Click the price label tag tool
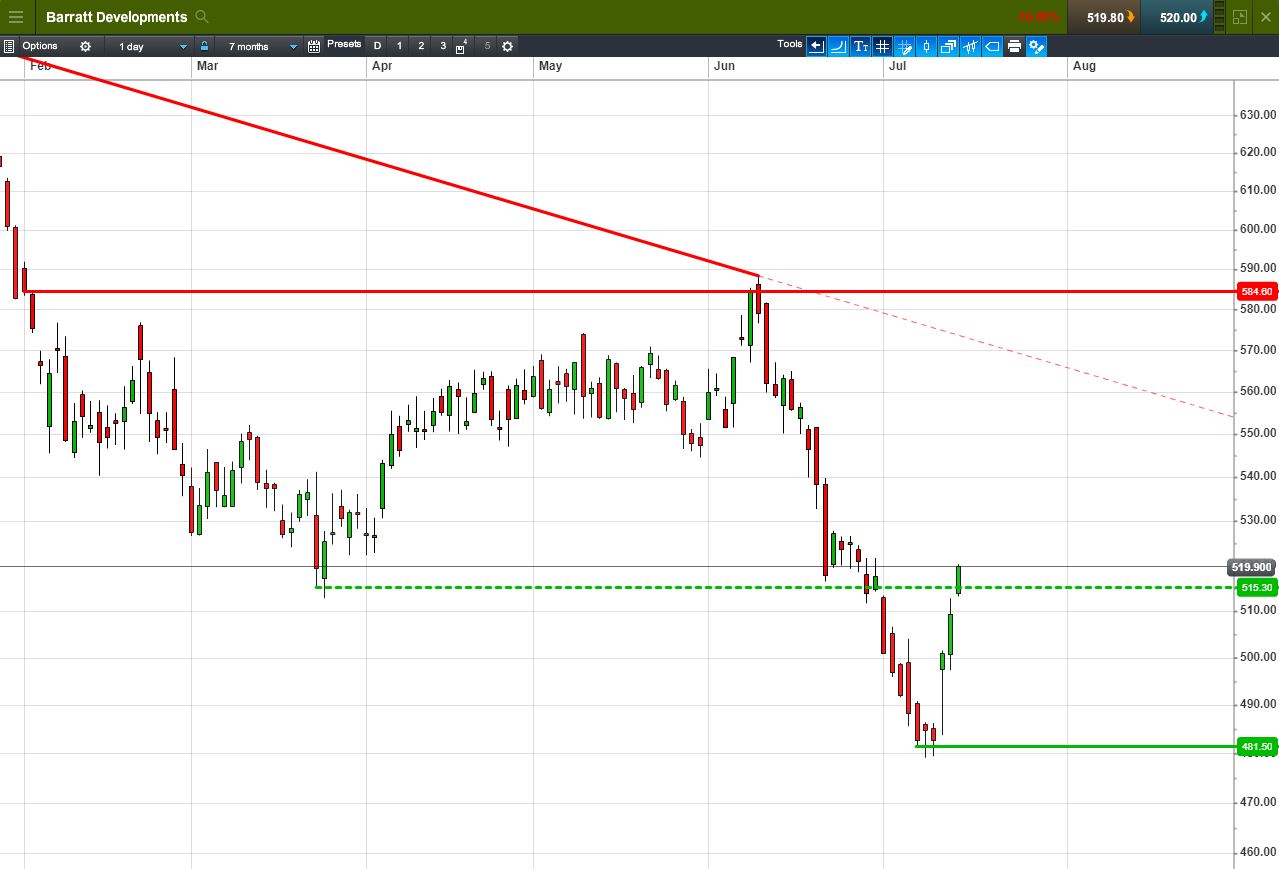 [992, 46]
